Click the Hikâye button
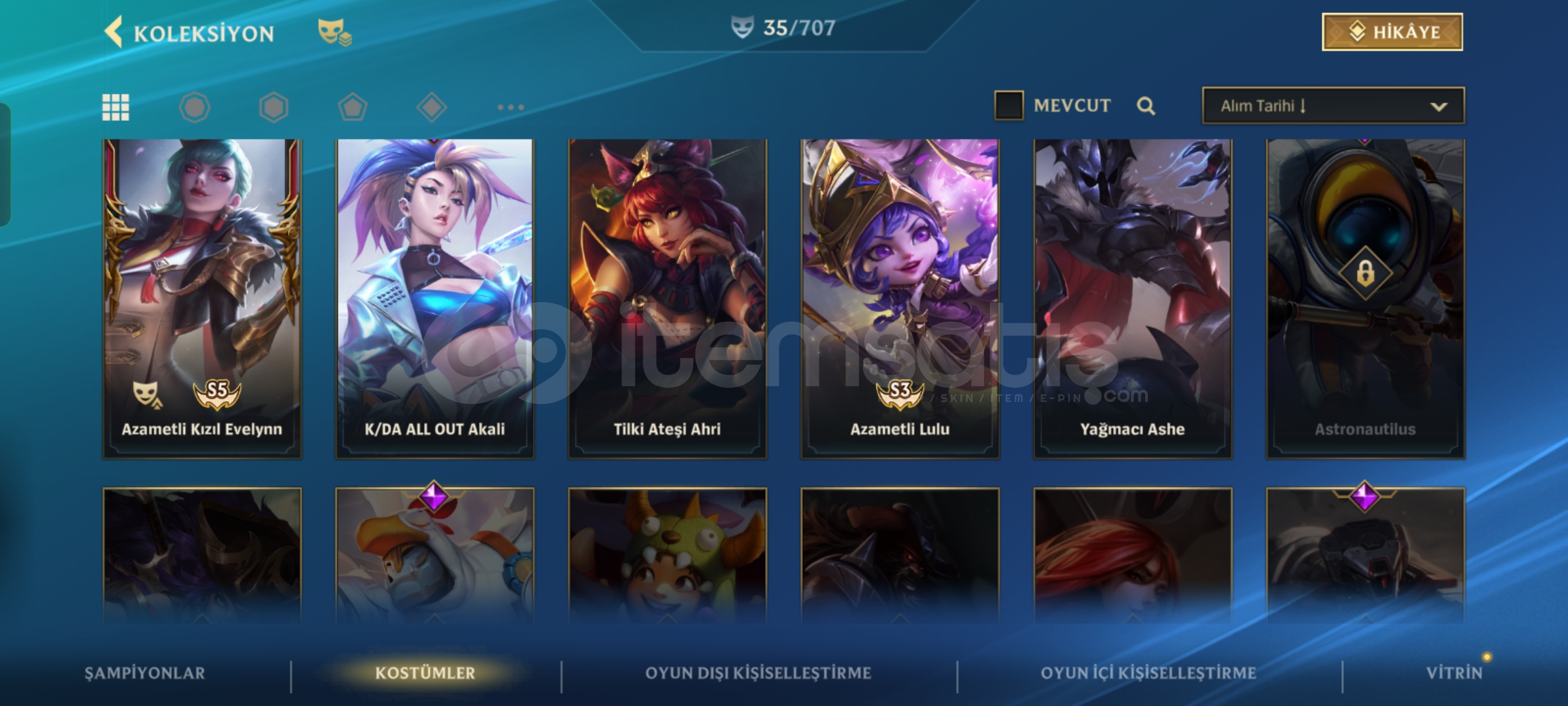 1392,32
